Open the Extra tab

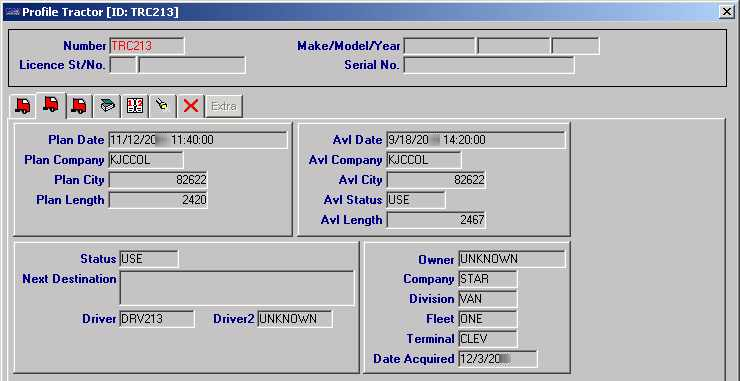pyautogui.click(x=224, y=106)
